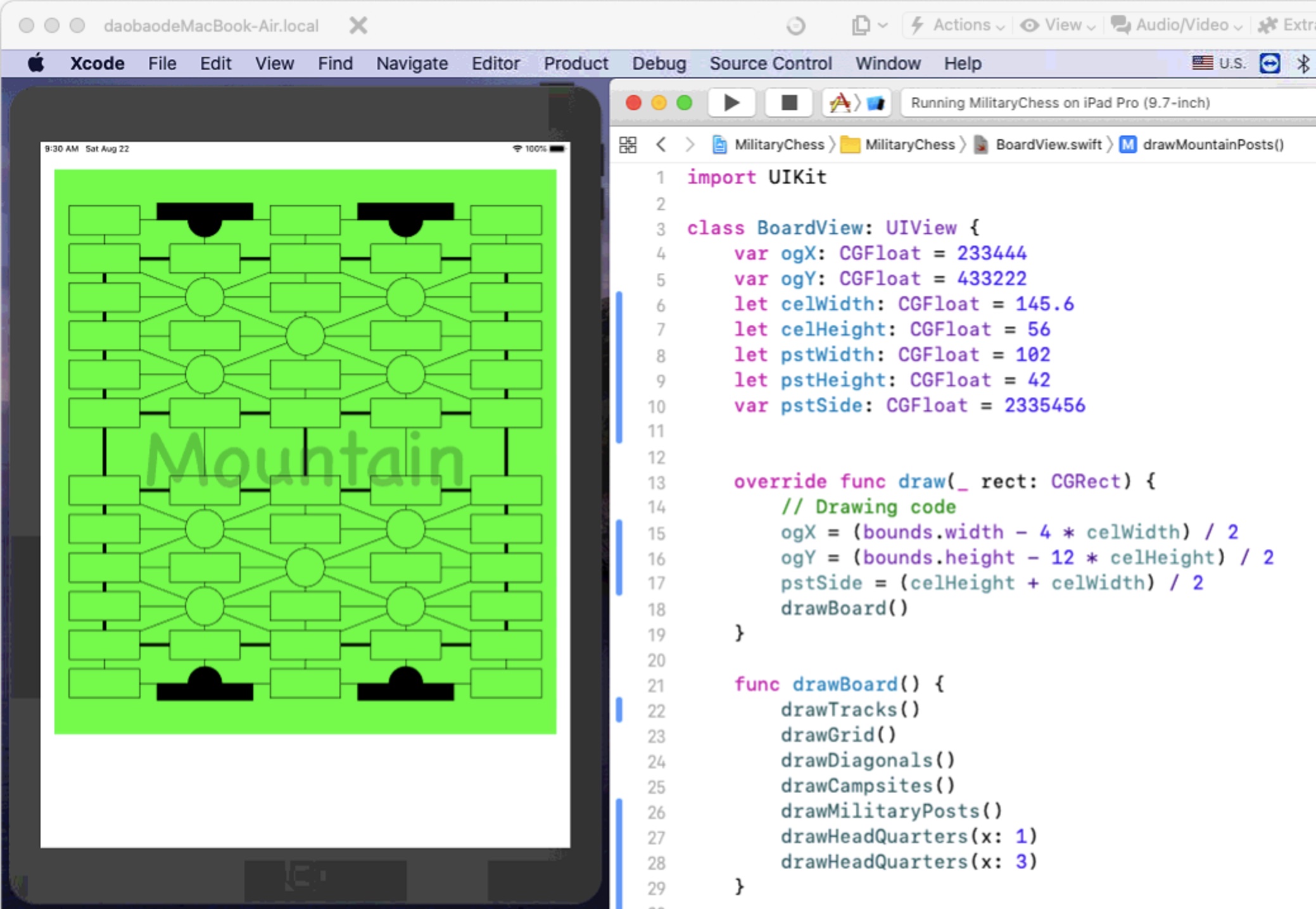Image resolution: width=1316 pixels, height=909 pixels.
Task: Open the Source Control menu
Action: [770, 63]
